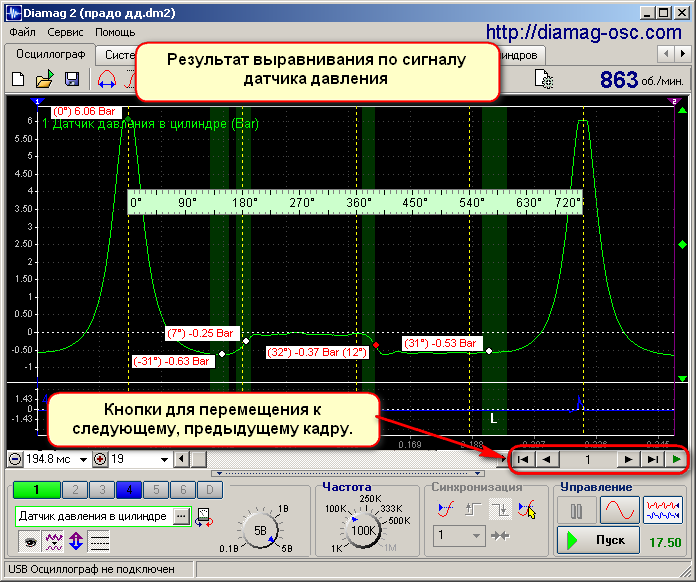Toggle channel 5 button
696x582 pixels.
point(156,490)
